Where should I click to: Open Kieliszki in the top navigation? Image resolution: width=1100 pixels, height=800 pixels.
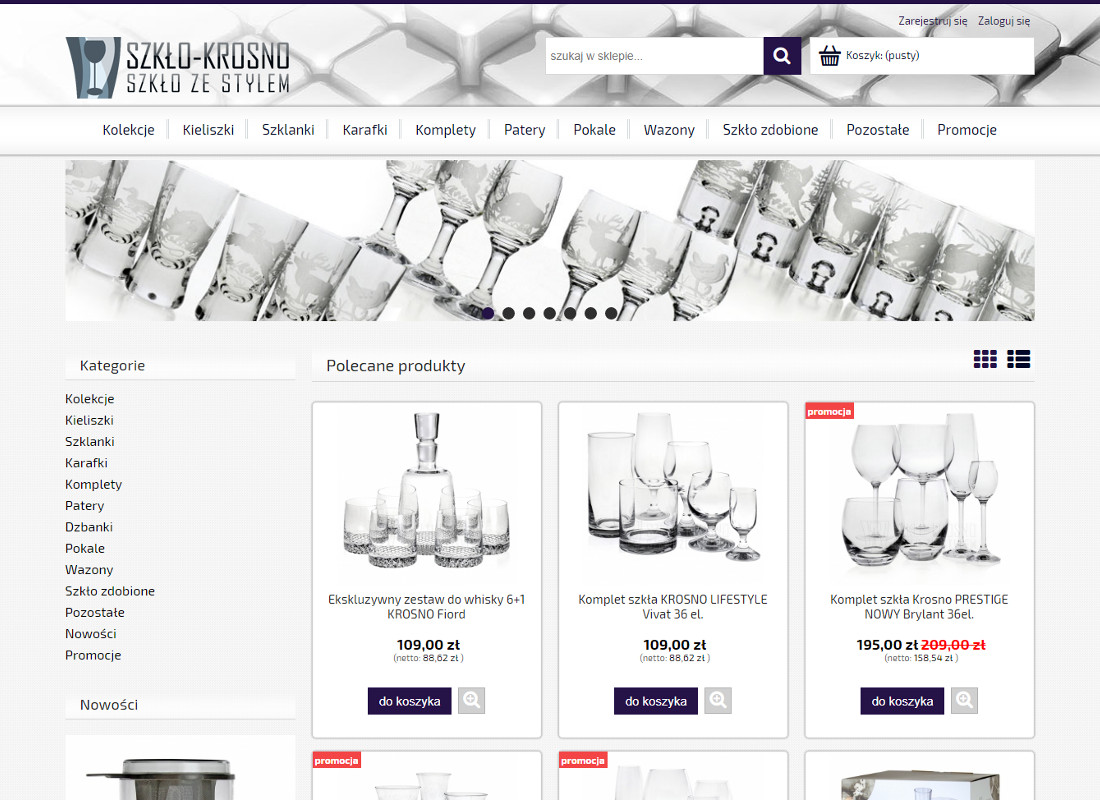click(x=208, y=130)
